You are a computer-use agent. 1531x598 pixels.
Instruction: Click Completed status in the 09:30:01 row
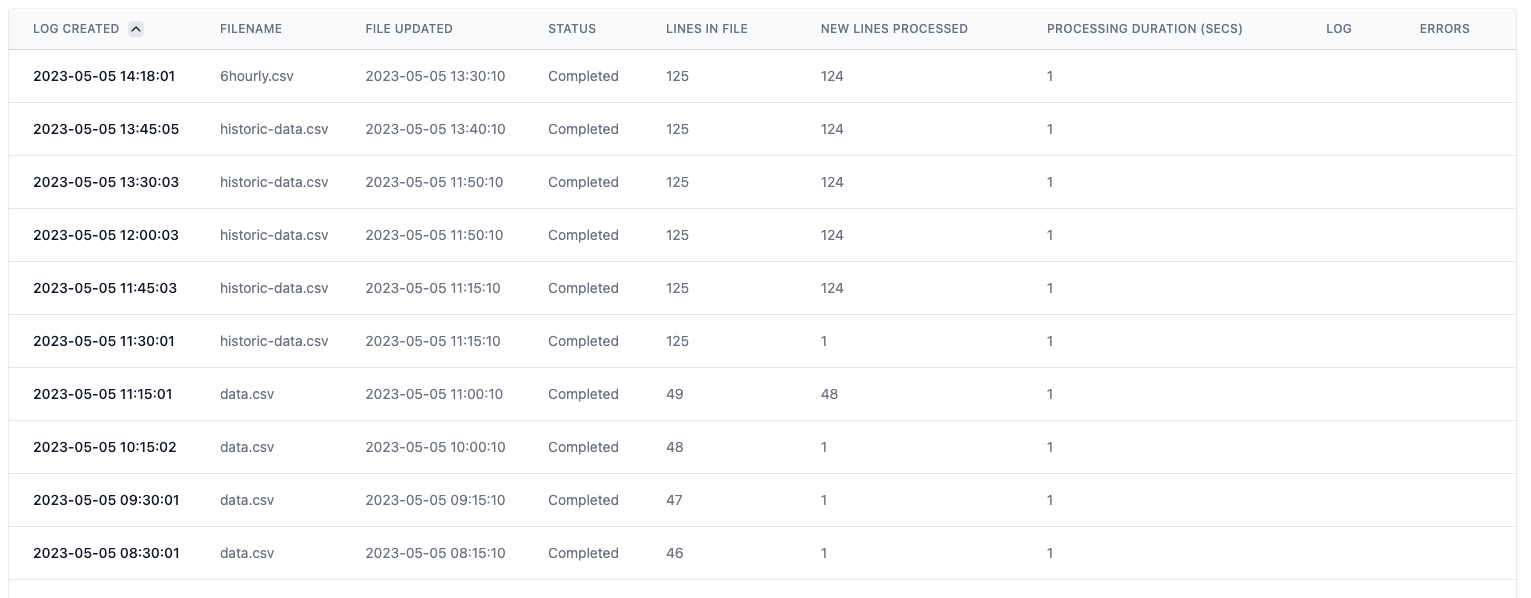[x=583, y=500]
